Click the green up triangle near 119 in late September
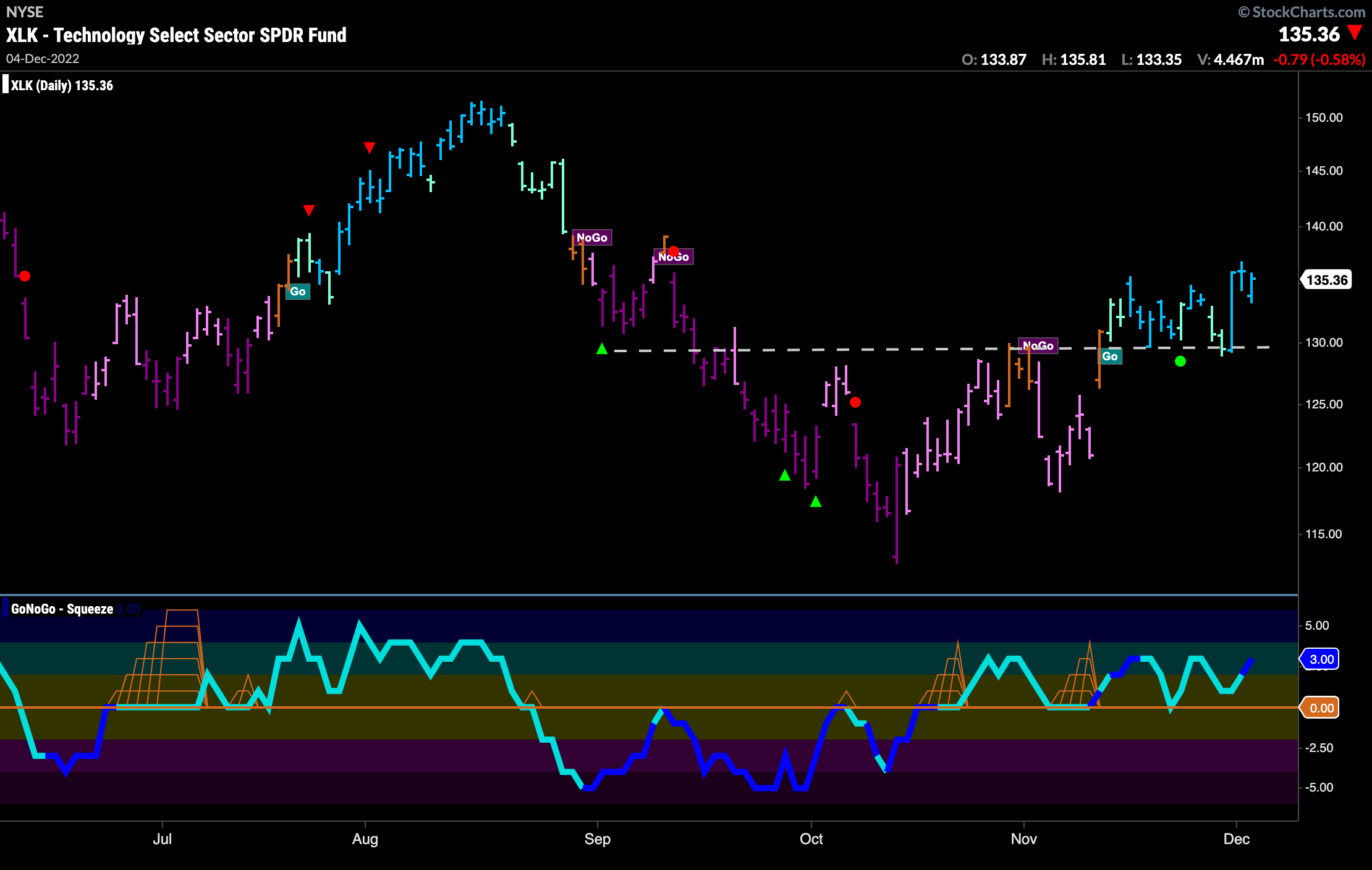This screenshot has height=870, width=1372. click(x=785, y=475)
